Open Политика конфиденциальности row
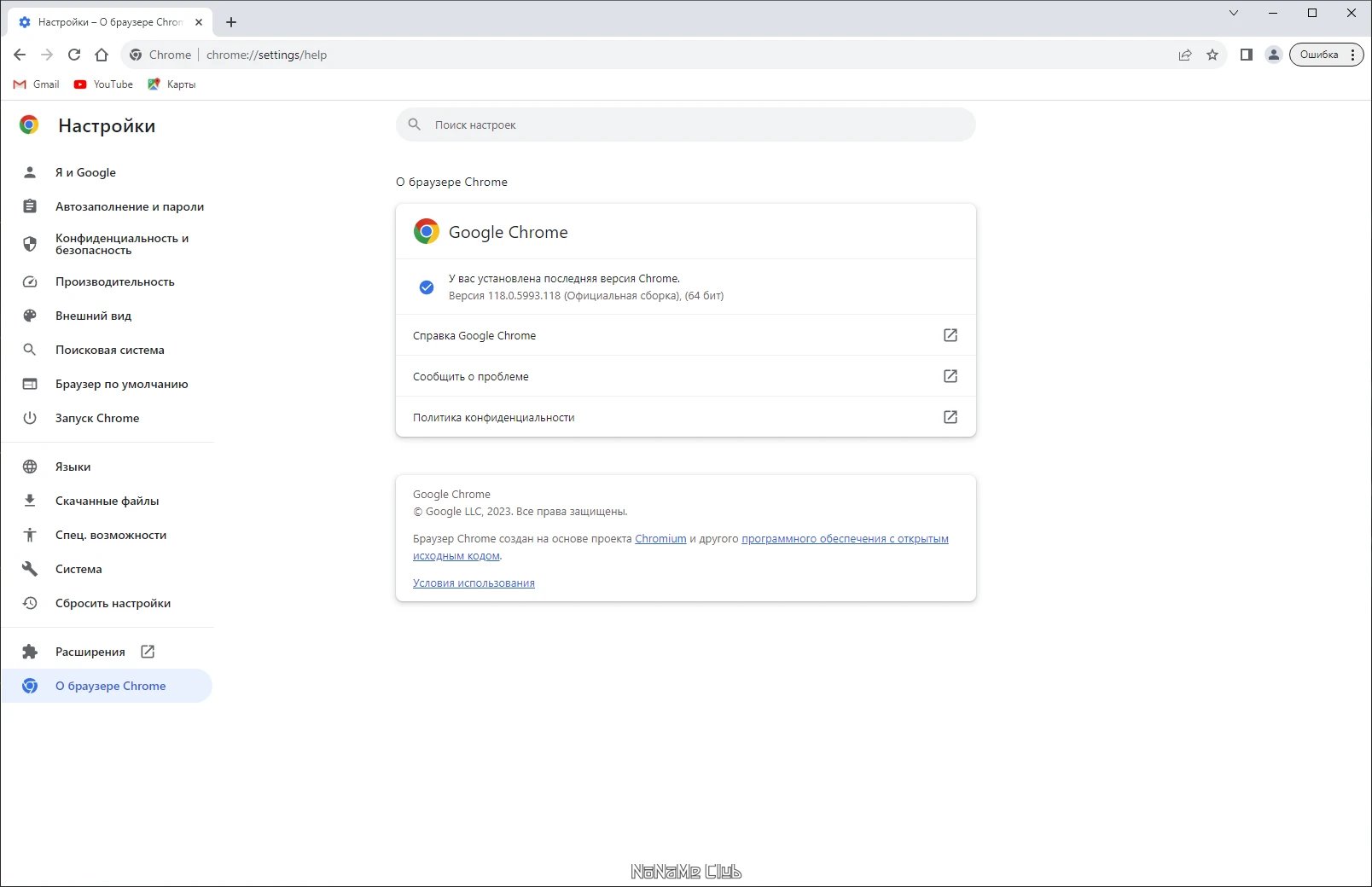 coord(685,417)
